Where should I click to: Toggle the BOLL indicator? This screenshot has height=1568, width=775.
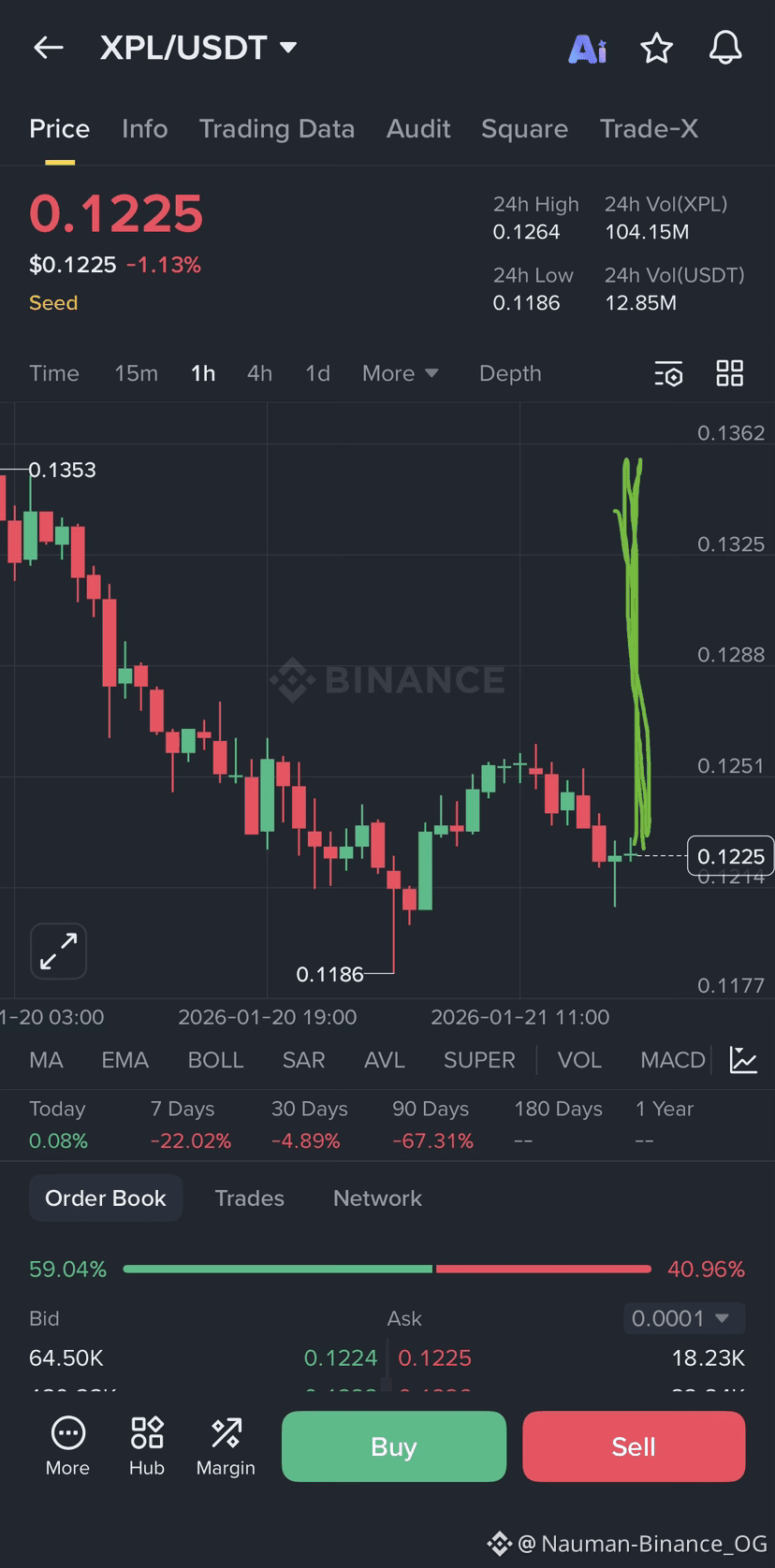(216, 1060)
